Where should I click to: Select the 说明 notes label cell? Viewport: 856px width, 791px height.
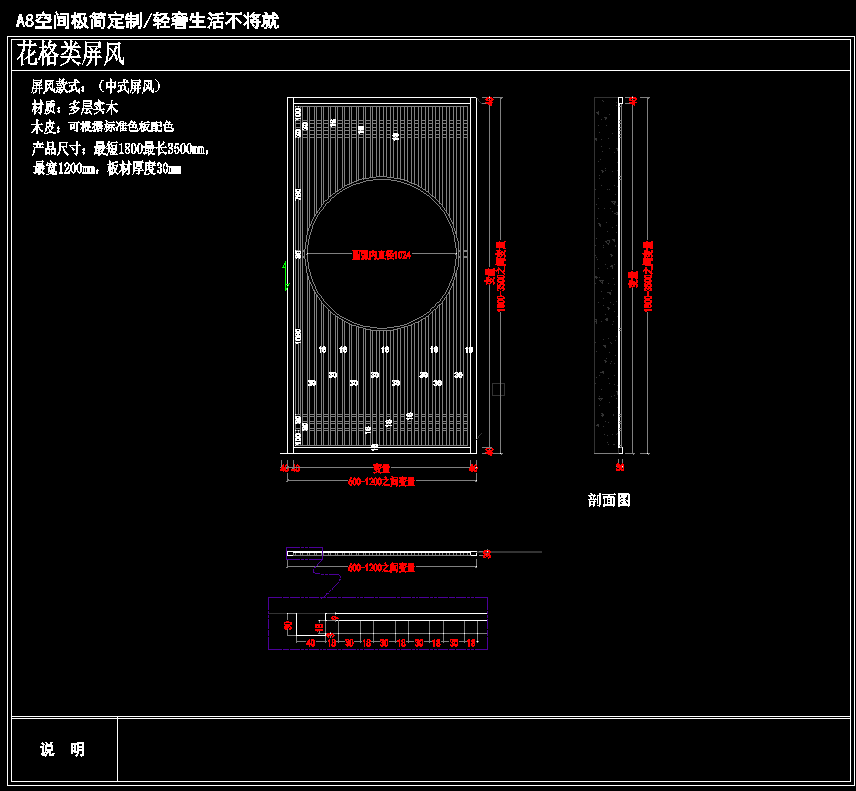[x=63, y=749]
